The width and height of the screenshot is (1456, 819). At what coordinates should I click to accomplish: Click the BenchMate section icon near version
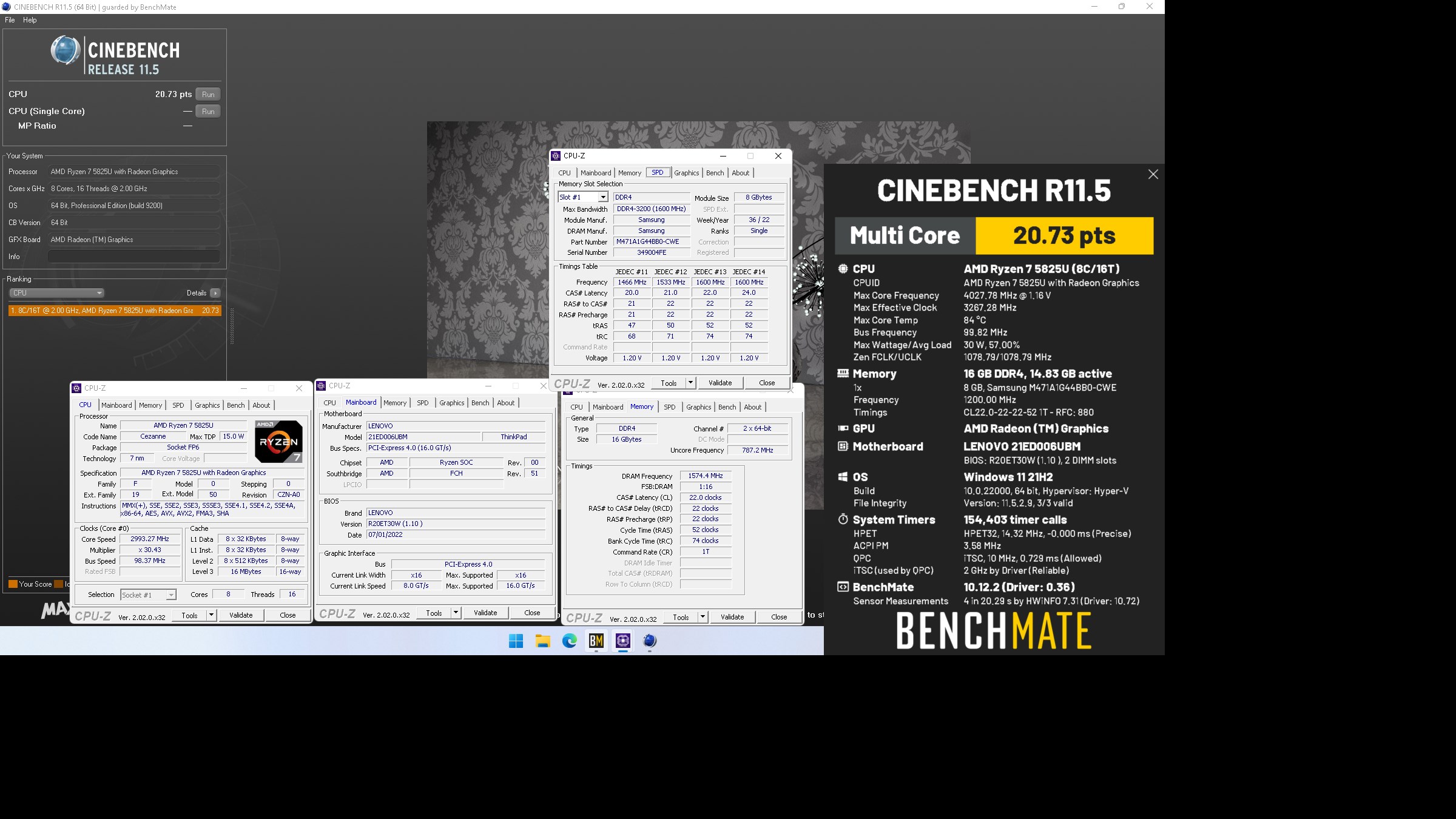(x=843, y=587)
